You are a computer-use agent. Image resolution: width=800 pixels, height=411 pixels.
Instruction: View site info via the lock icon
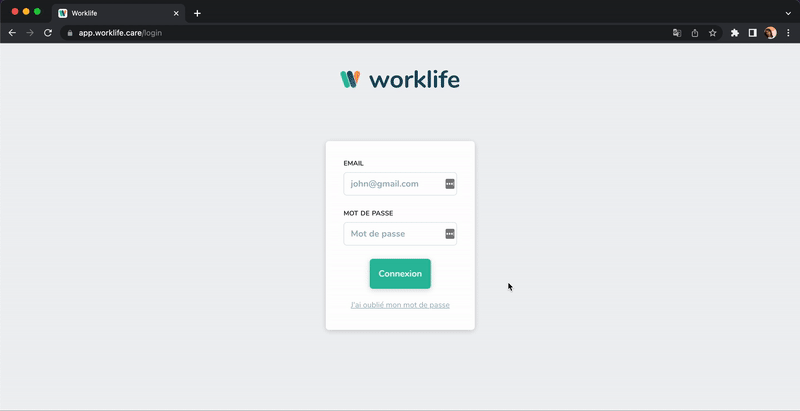[70, 33]
